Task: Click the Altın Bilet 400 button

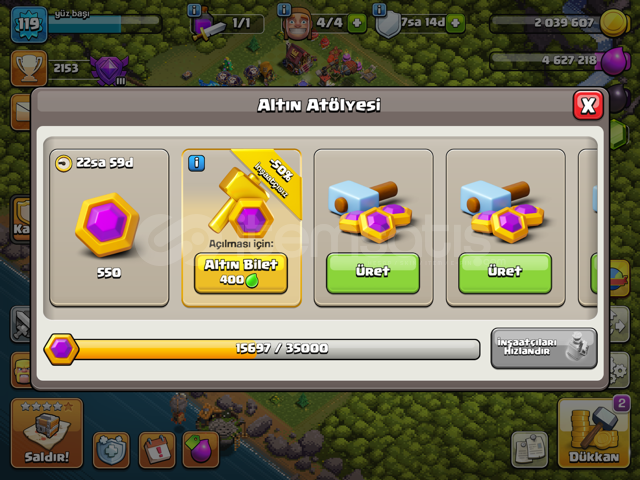Action: 241,273
